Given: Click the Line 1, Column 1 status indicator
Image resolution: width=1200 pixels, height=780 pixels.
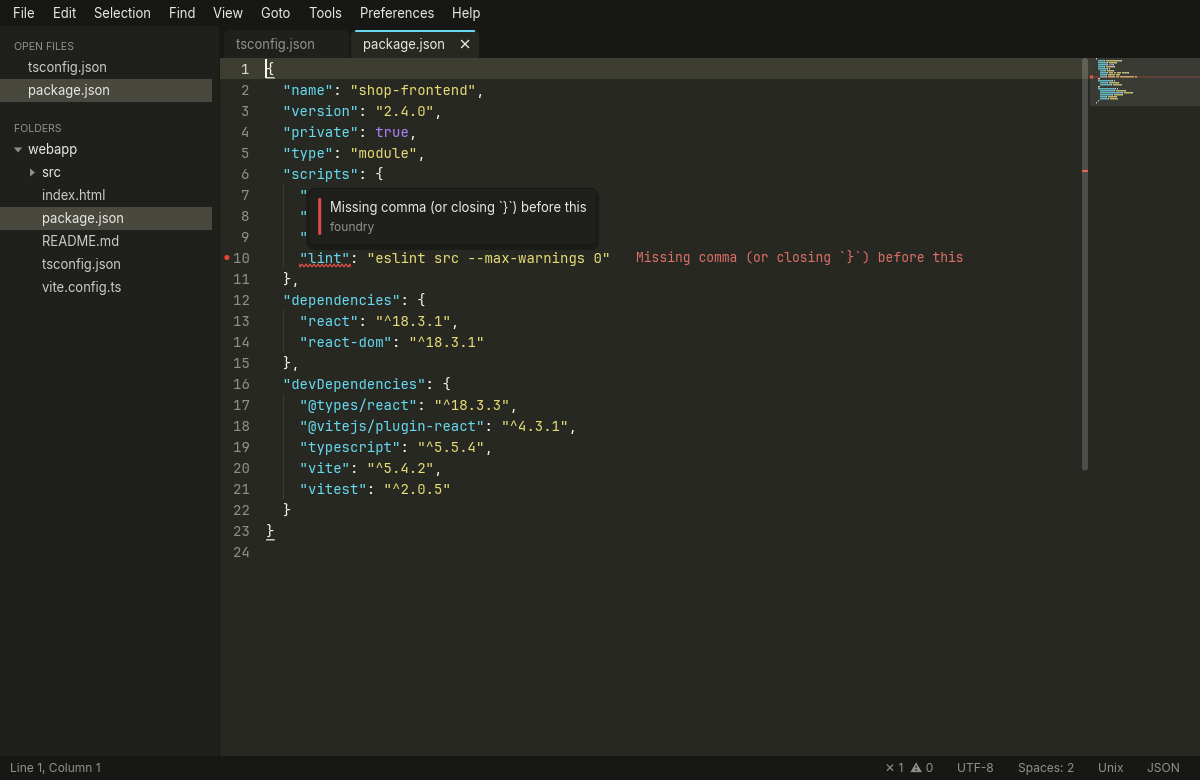Looking at the screenshot, I should (x=56, y=768).
